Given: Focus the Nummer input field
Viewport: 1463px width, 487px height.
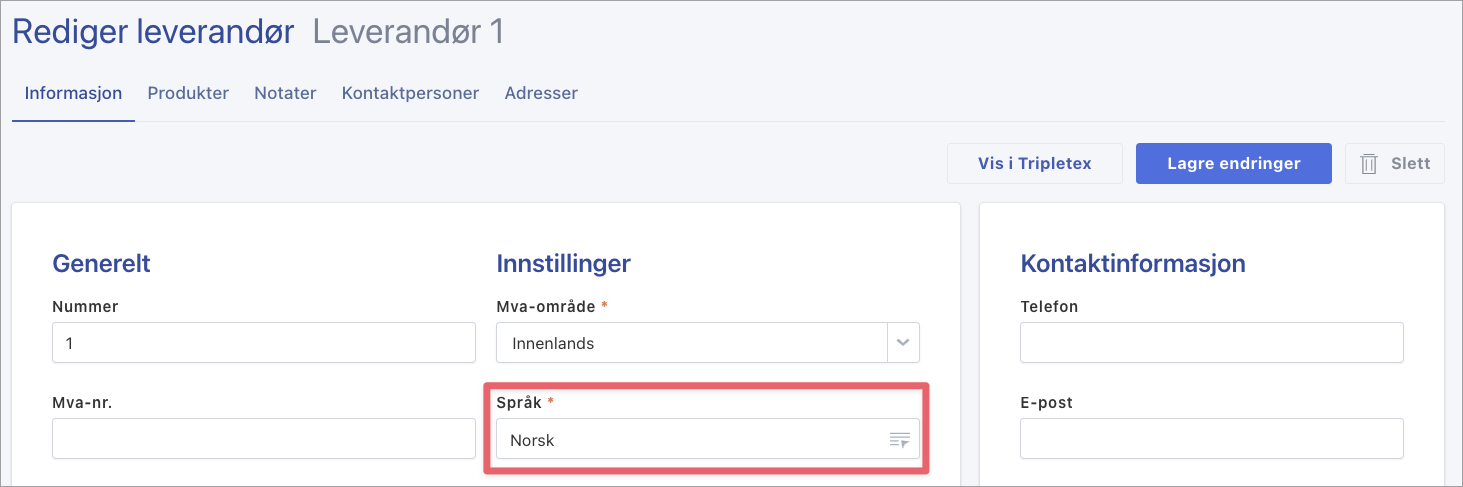Looking at the screenshot, I should tap(263, 343).
